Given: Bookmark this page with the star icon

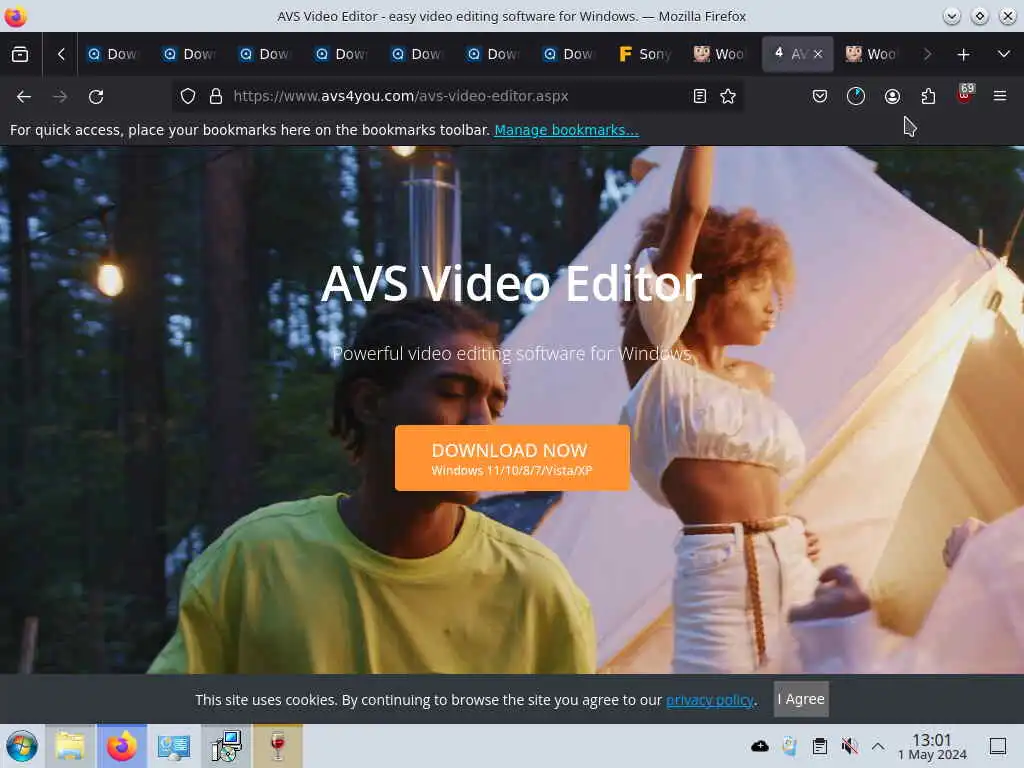Looking at the screenshot, I should 728,97.
